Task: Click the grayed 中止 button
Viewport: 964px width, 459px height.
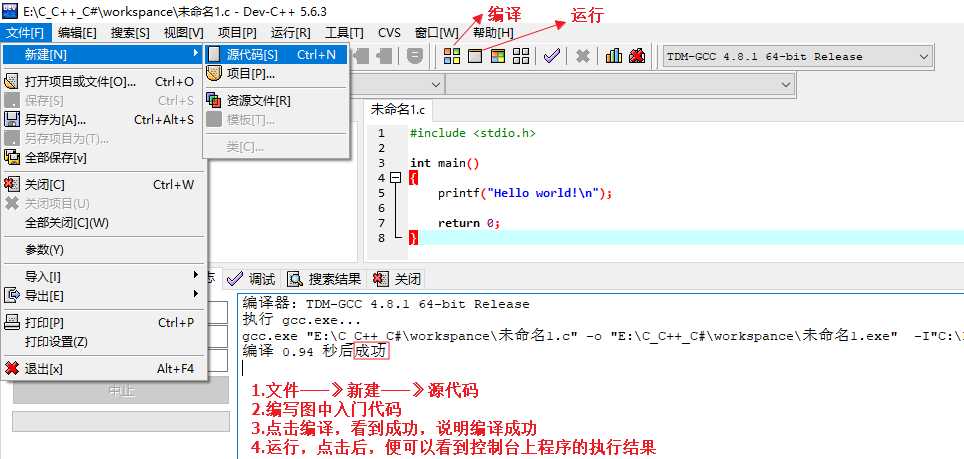Action: [x=120, y=390]
